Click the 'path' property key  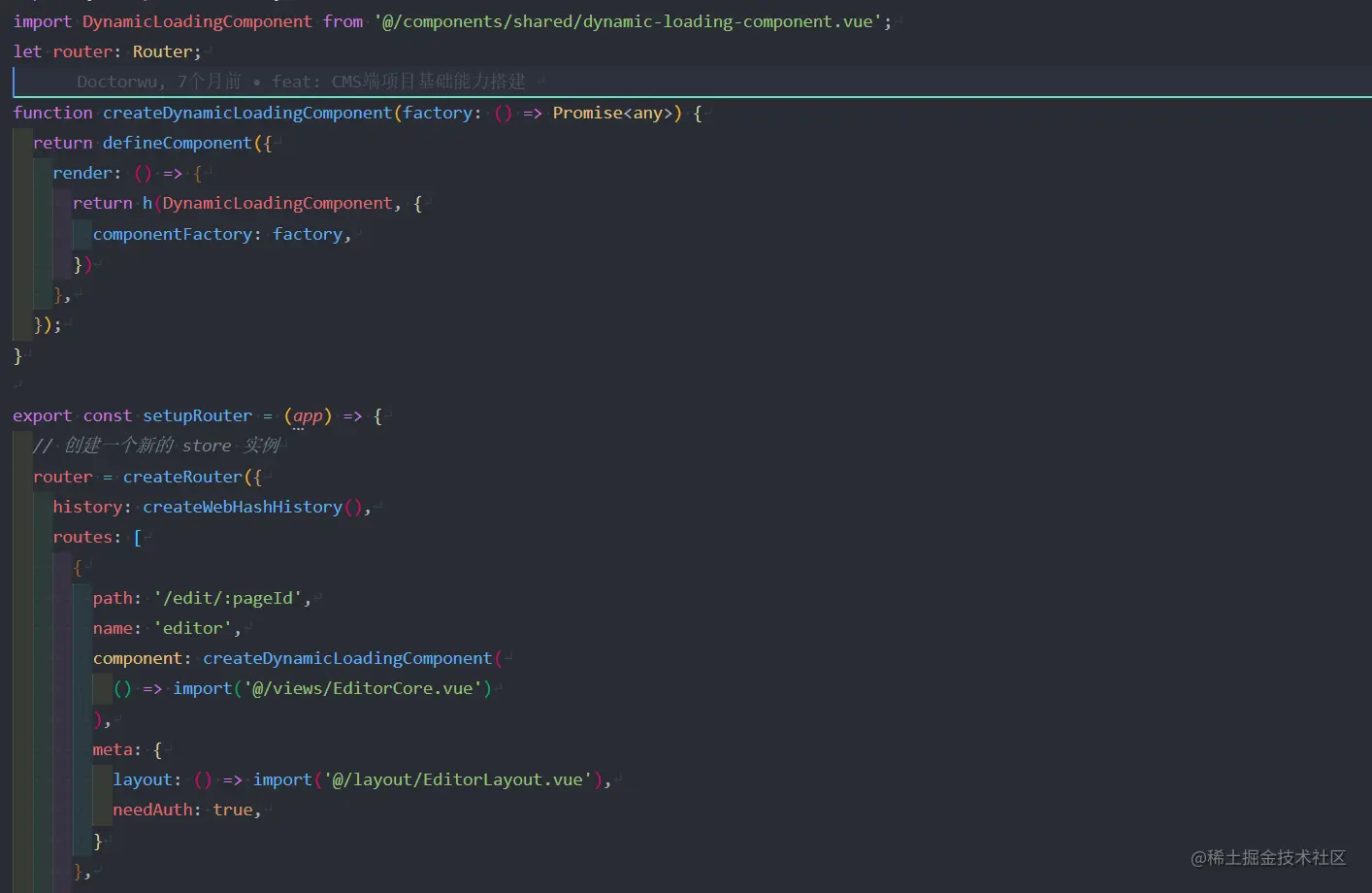(113, 598)
